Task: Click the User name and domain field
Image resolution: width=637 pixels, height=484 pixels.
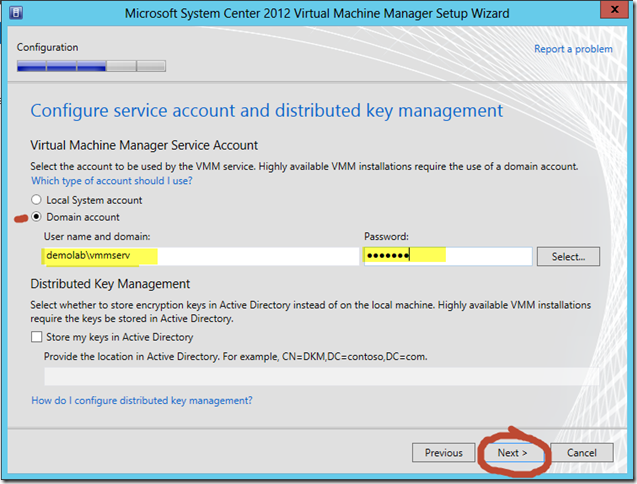Action: click(200, 256)
